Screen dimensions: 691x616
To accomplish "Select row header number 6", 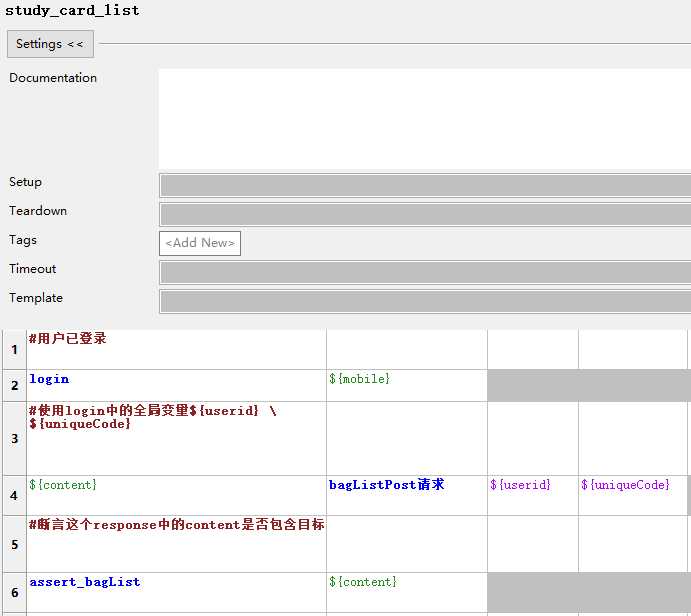I will coord(15,593).
